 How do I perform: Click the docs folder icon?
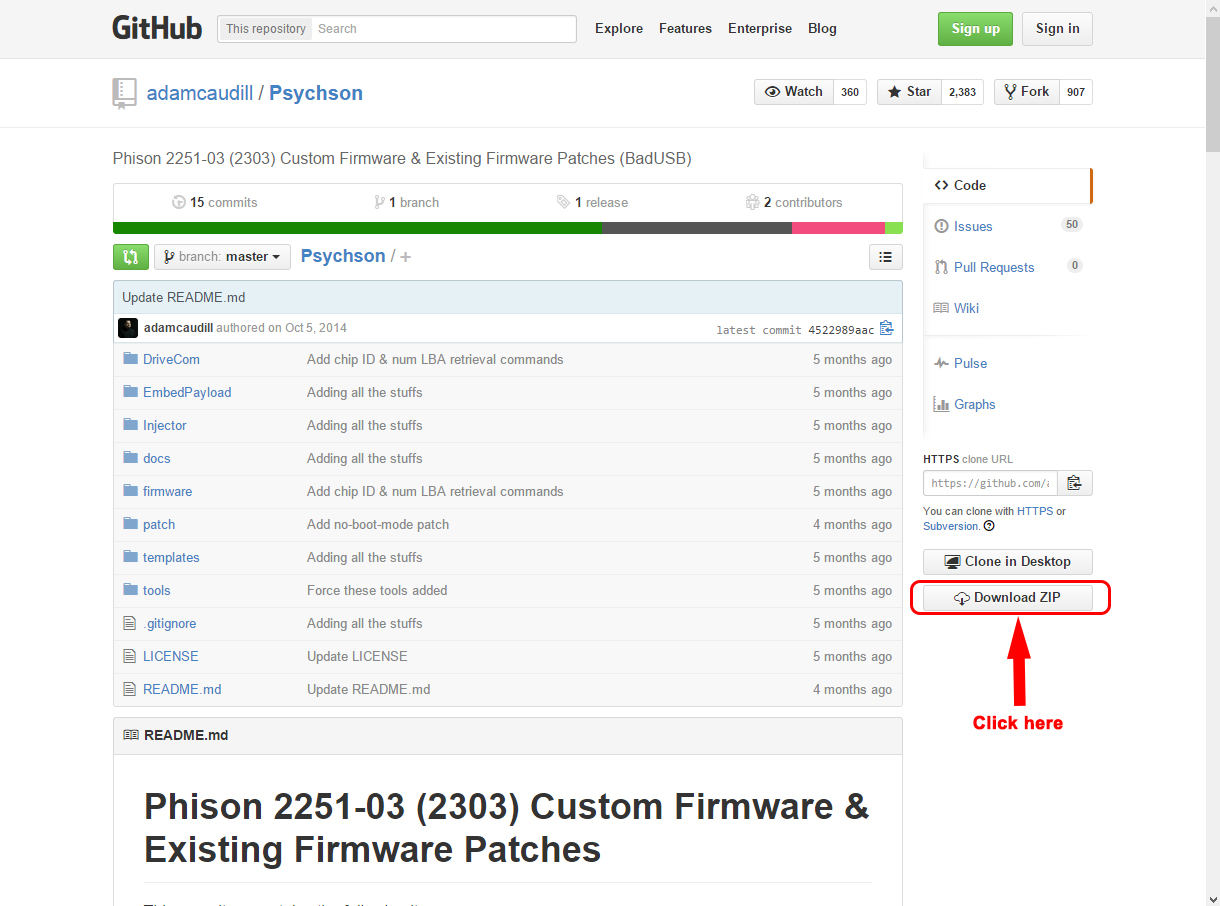(x=130, y=458)
